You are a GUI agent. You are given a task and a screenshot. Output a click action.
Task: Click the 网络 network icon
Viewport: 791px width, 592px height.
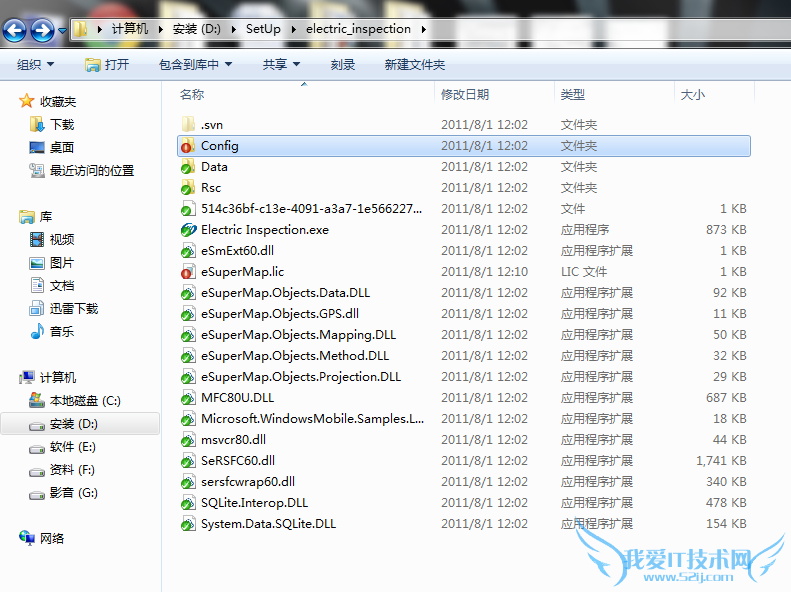coord(27,538)
